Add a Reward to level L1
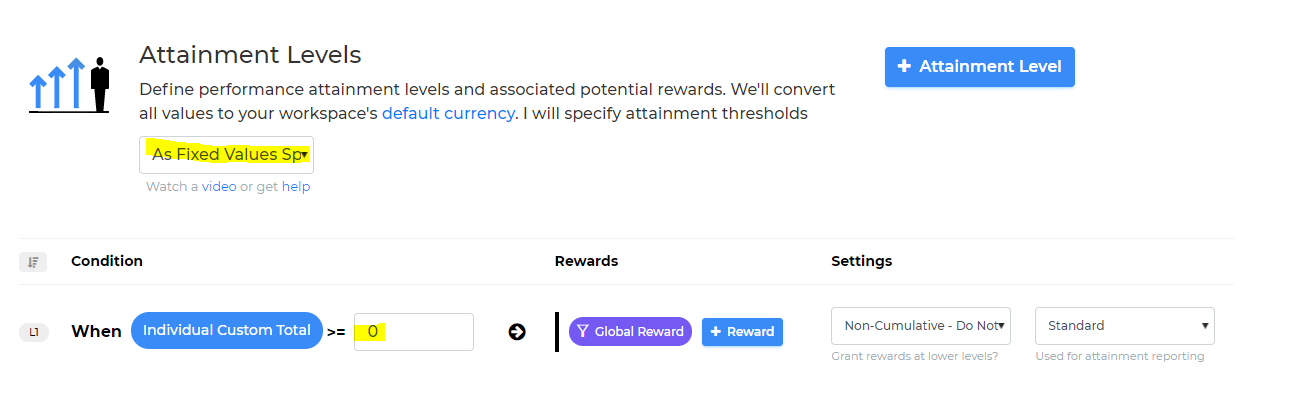This screenshot has width=1311, height=408. [x=742, y=332]
